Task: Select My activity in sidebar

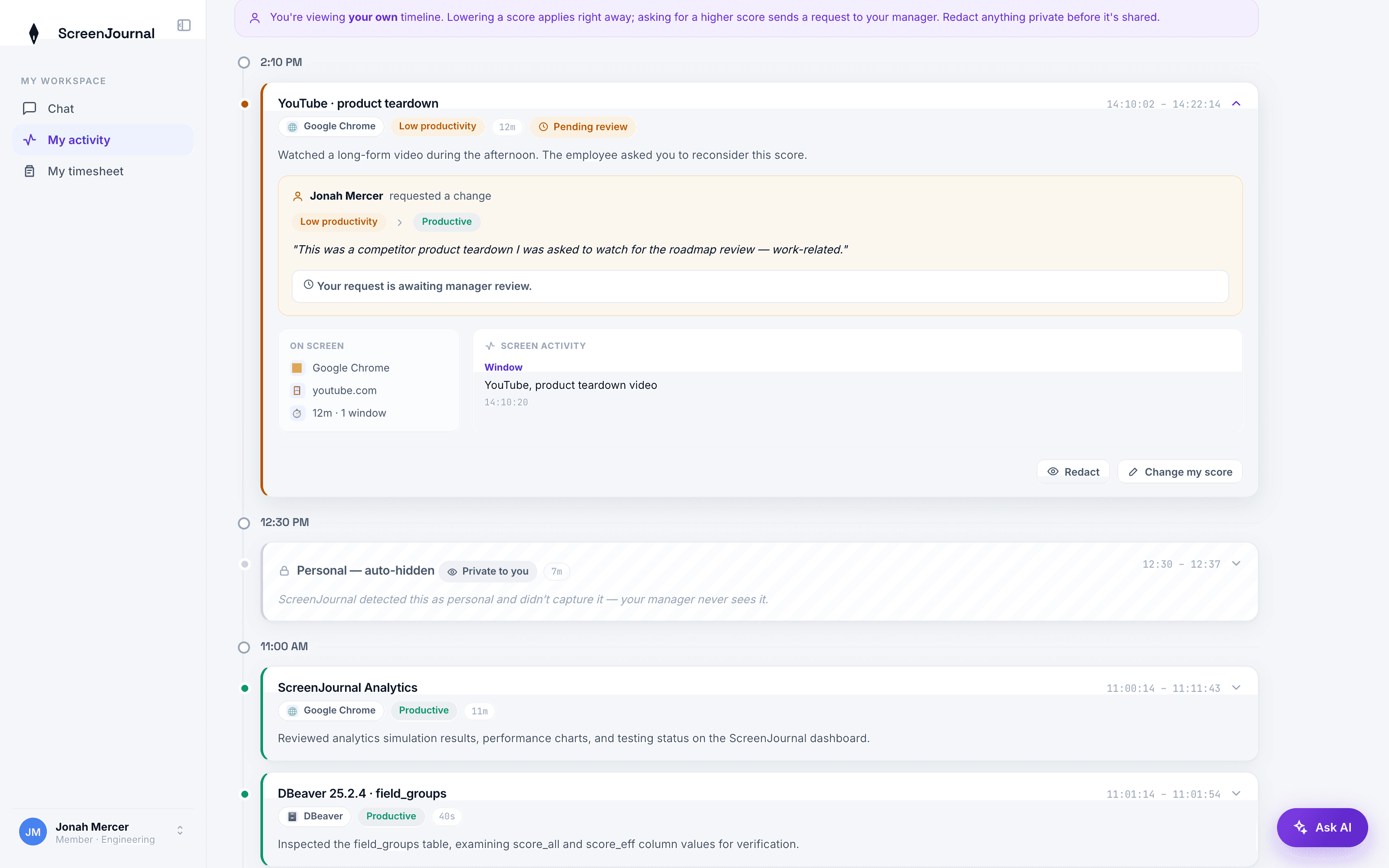Action: coord(103,139)
